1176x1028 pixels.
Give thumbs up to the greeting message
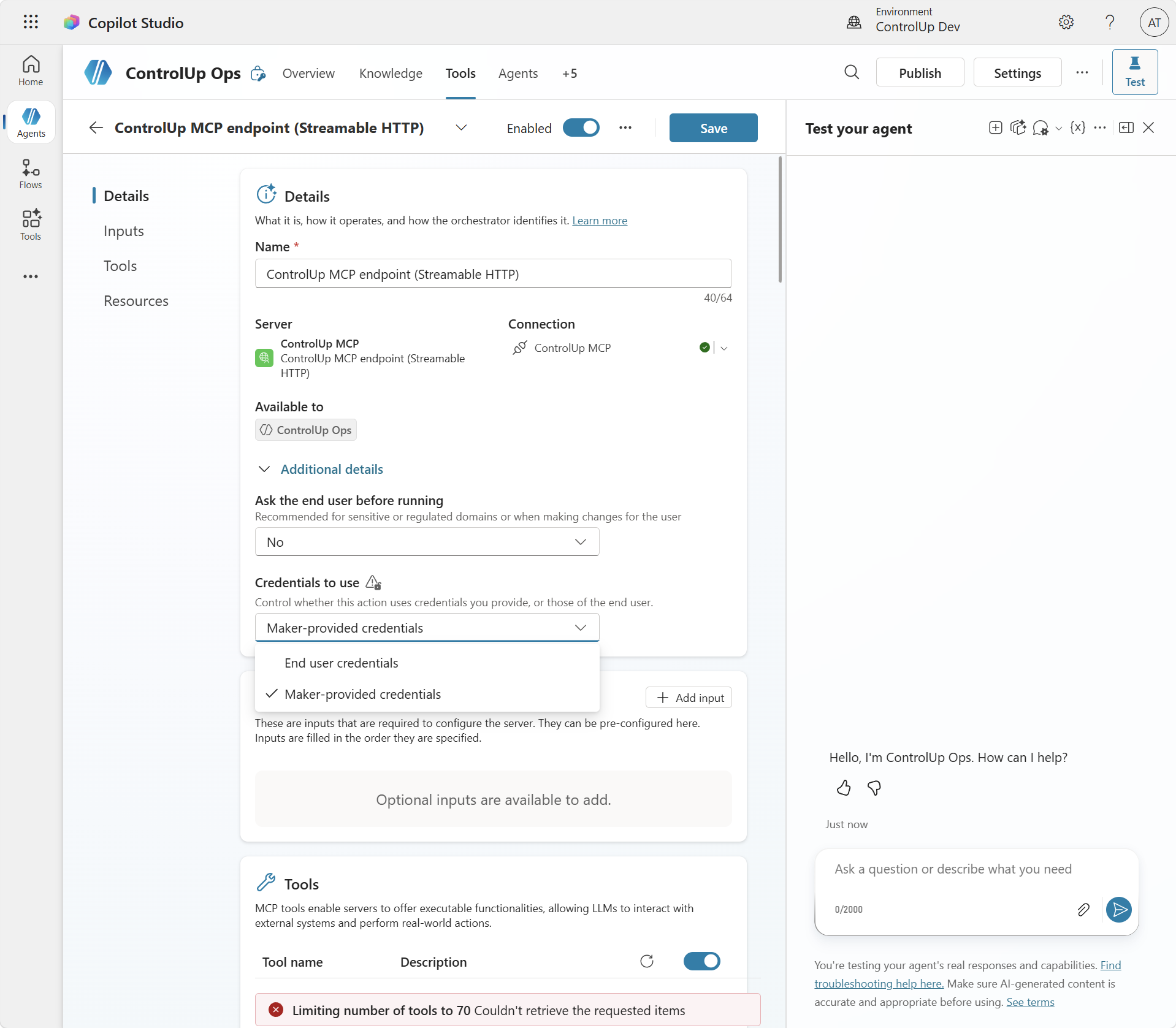click(844, 788)
